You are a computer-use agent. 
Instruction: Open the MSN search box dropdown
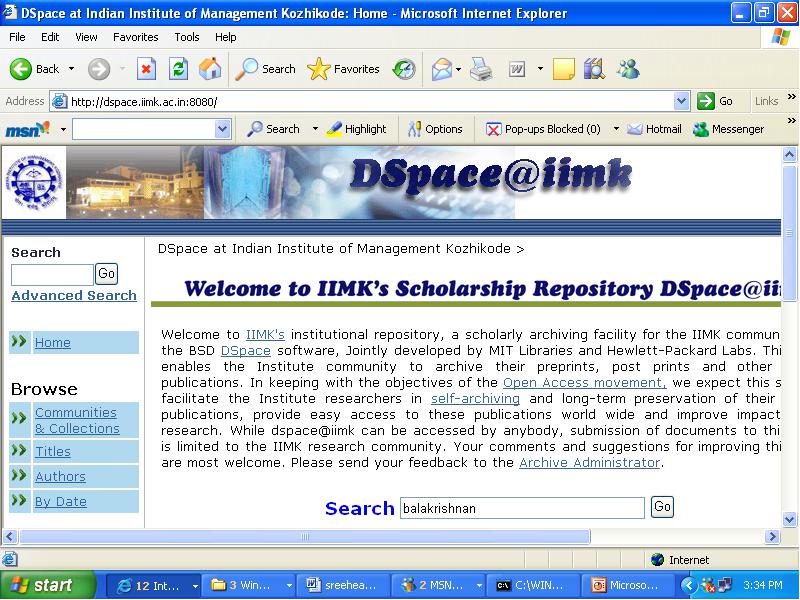coord(222,129)
